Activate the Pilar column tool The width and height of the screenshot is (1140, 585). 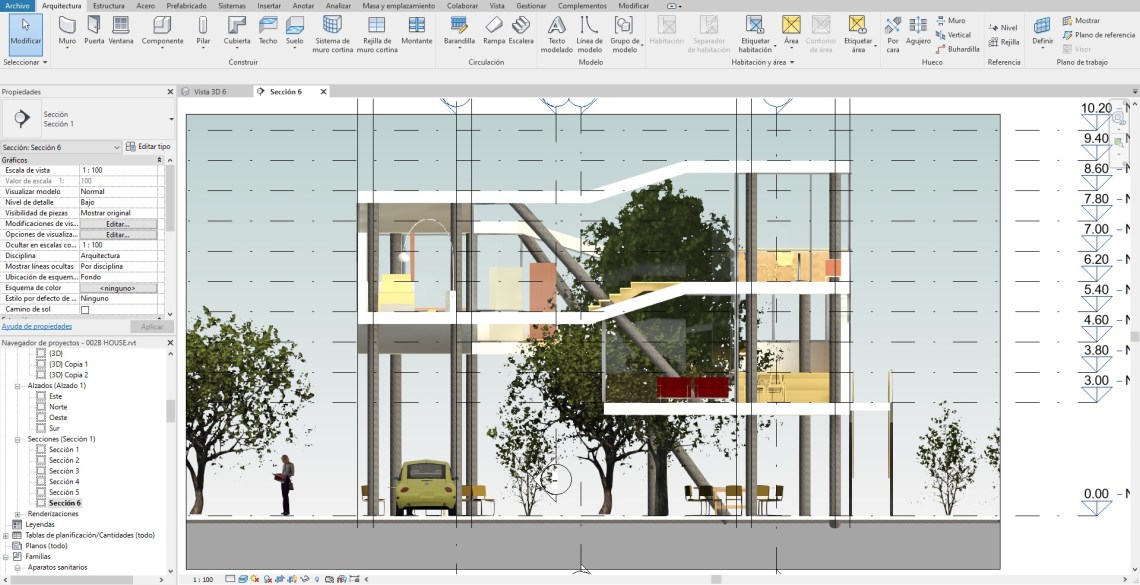click(203, 30)
